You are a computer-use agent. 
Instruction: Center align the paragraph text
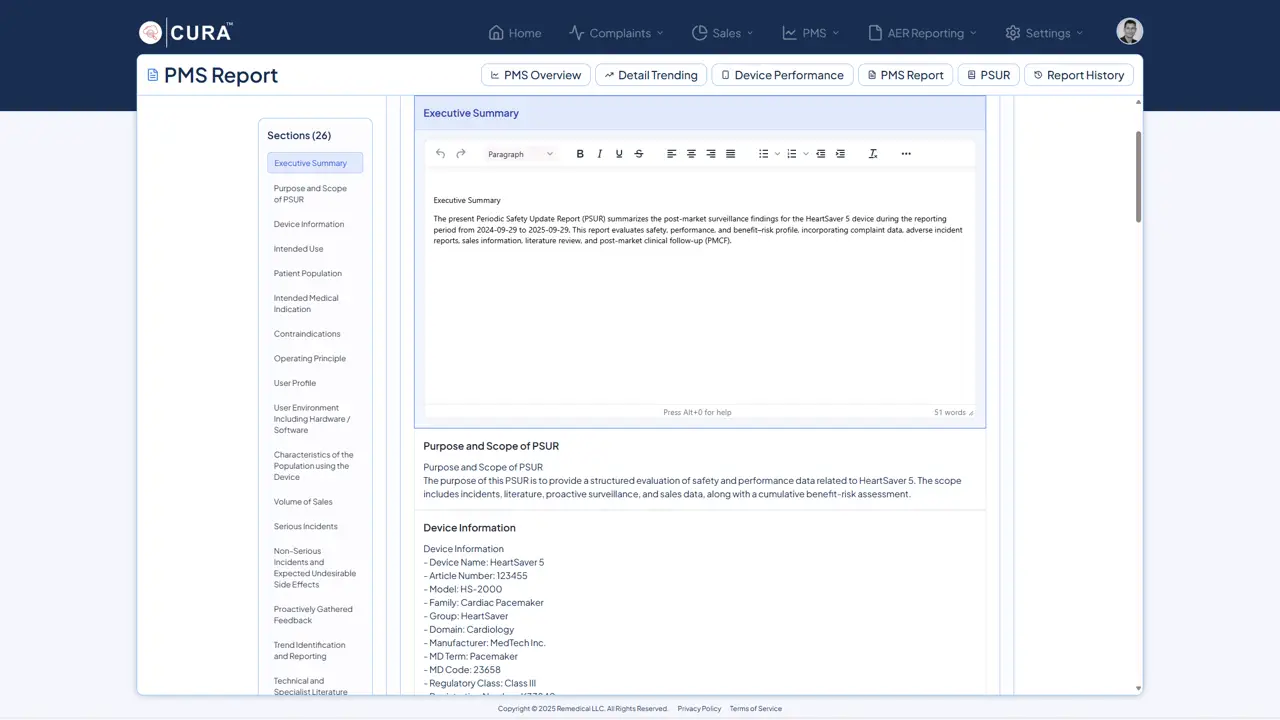[x=691, y=154]
